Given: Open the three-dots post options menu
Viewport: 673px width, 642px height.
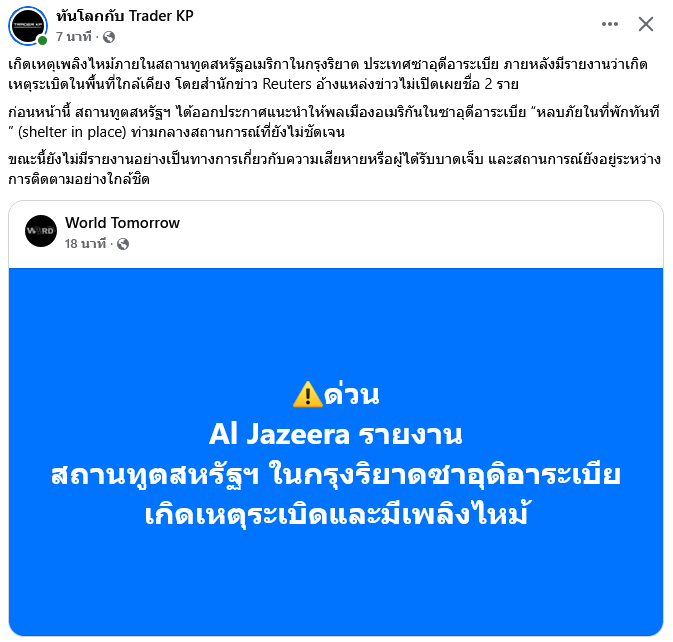Looking at the screenshot, I should pos(609,24).
